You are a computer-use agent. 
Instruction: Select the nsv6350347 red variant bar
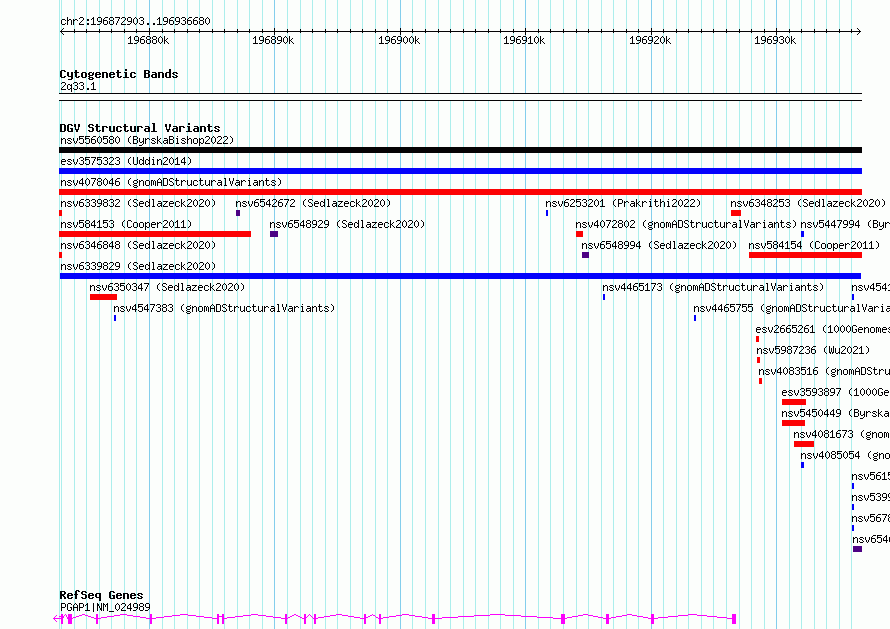103,297
